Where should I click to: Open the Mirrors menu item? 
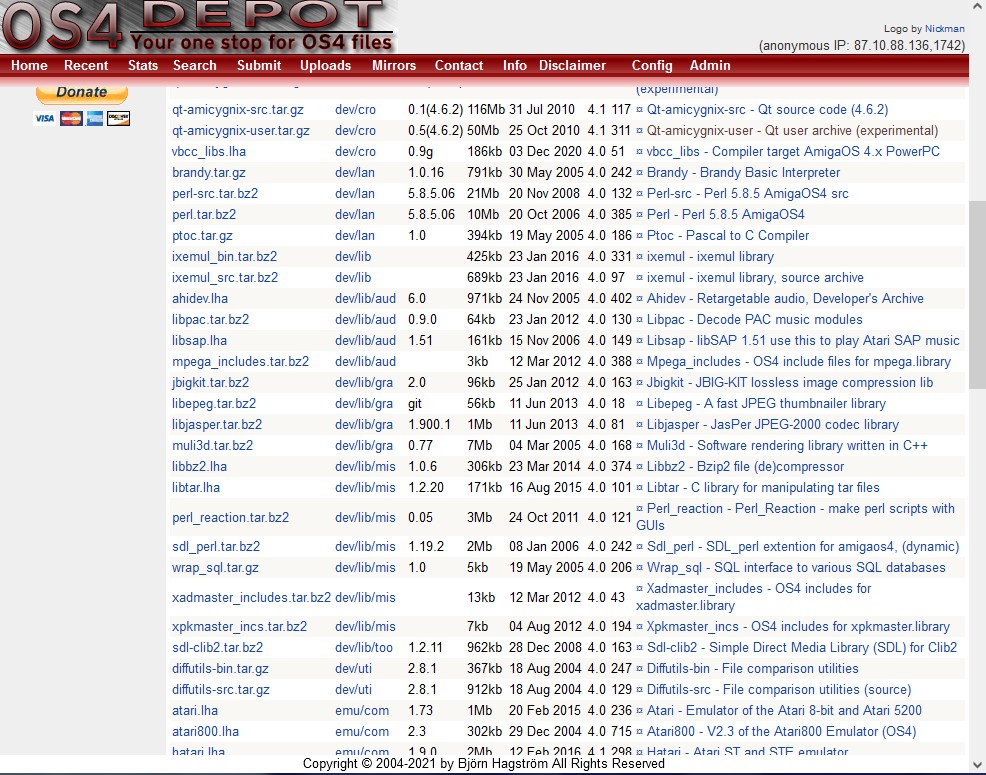tap(393, 65)
